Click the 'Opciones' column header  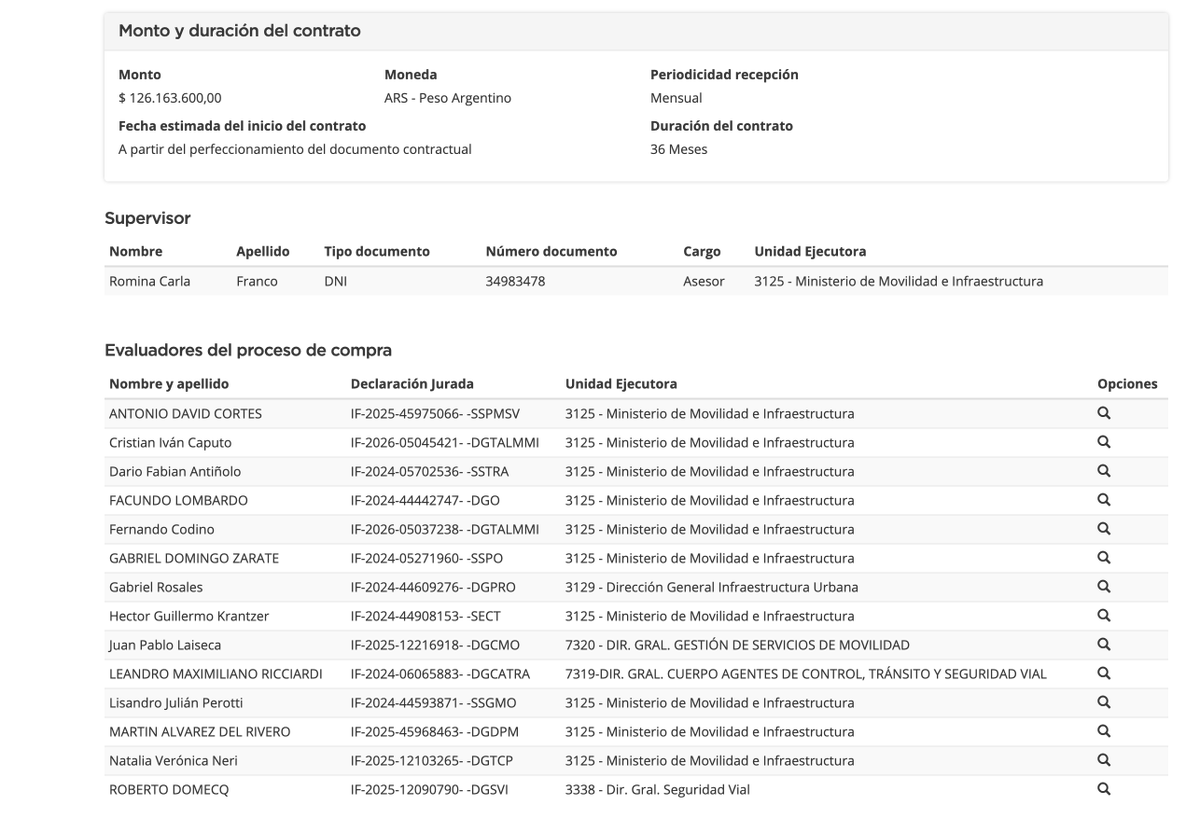tap(1127, 384)
